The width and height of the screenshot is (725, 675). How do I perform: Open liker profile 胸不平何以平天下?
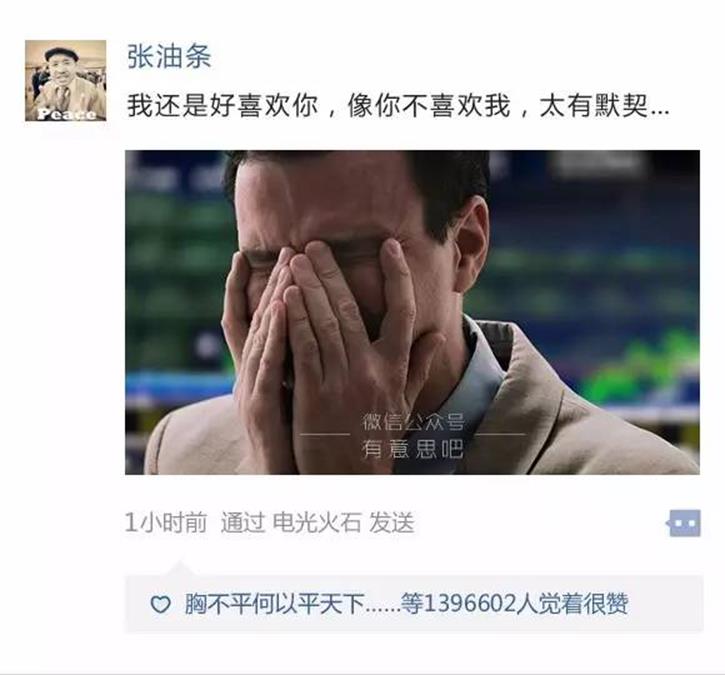pos(275,603)
